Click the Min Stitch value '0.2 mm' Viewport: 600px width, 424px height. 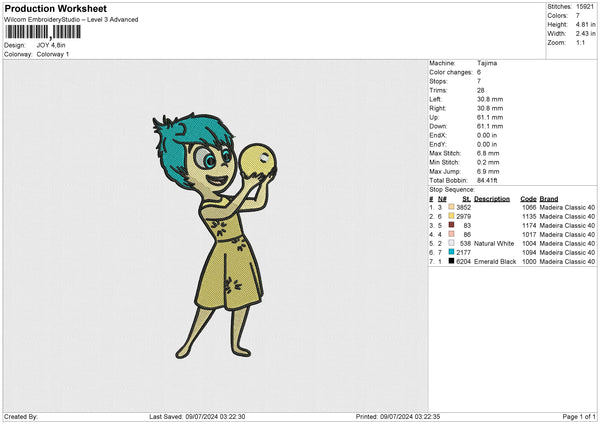point(488,162)
